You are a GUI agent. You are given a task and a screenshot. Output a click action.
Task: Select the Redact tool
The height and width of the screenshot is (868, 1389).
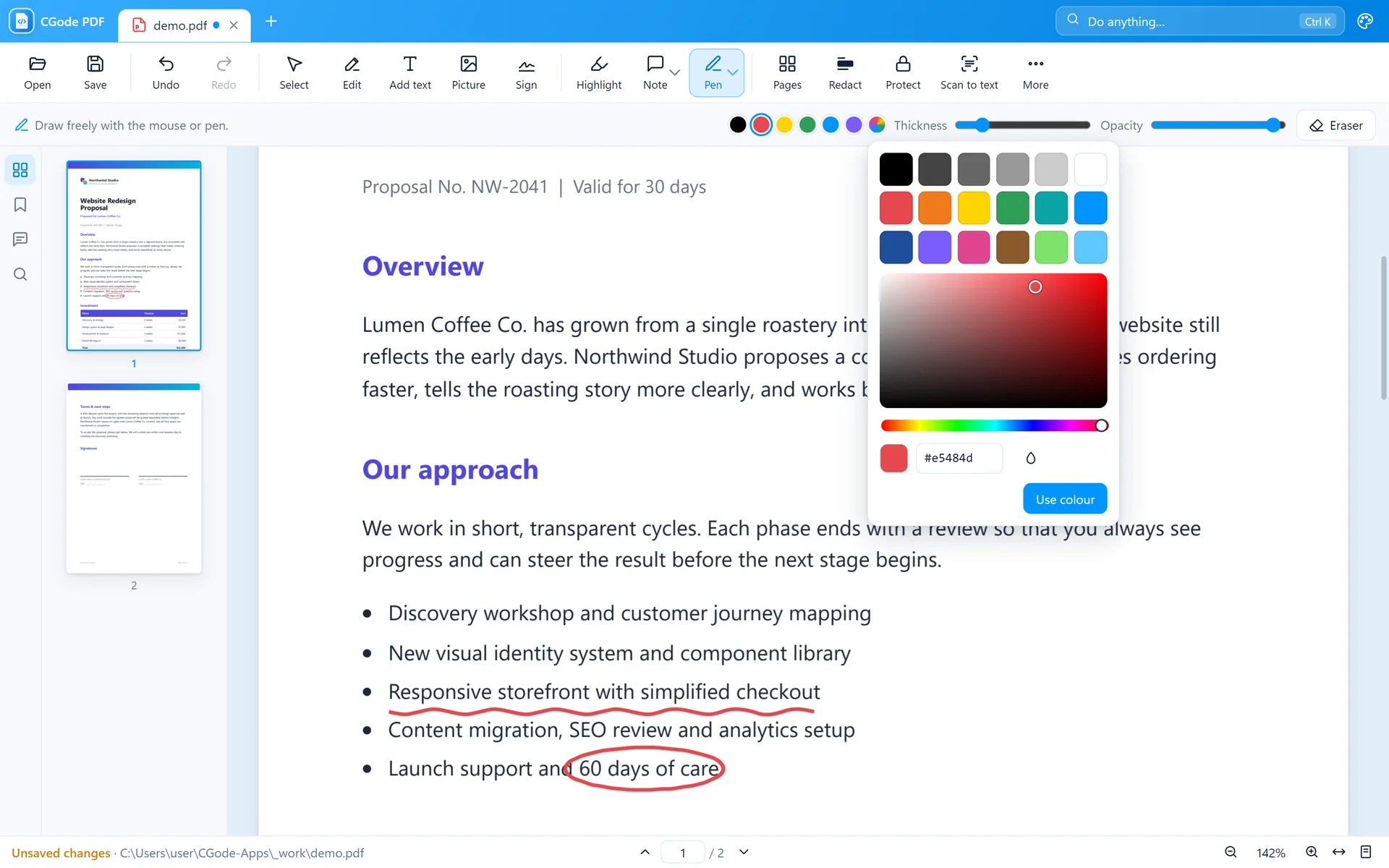coord(845,72)
